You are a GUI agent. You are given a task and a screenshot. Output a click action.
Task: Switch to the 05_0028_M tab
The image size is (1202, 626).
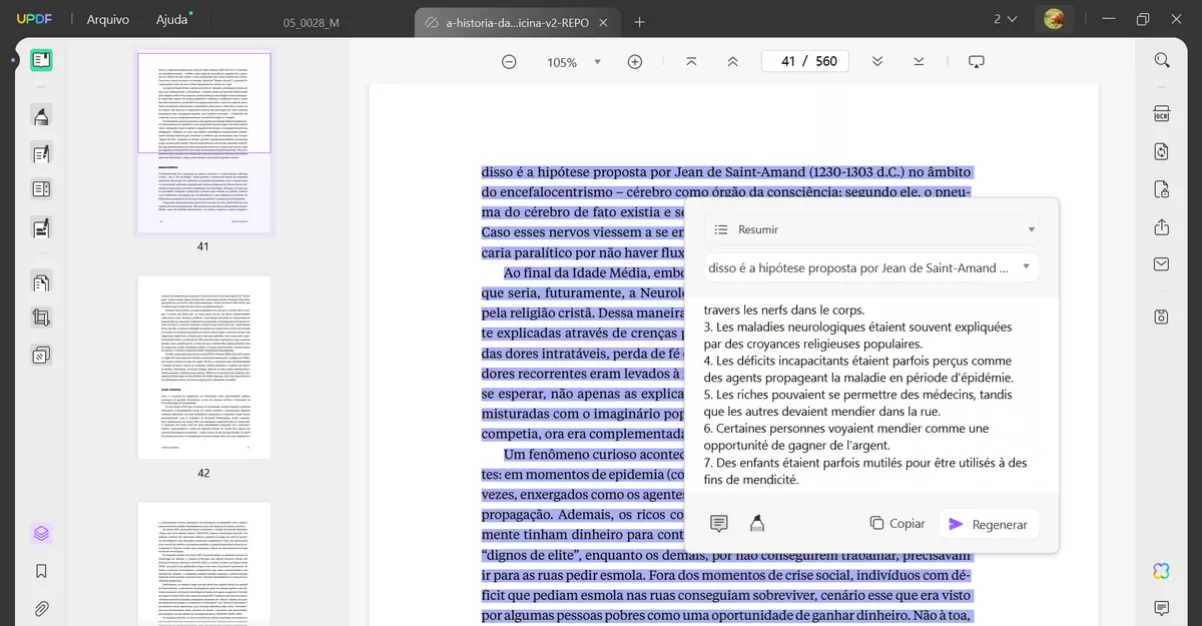click(311, 22)
